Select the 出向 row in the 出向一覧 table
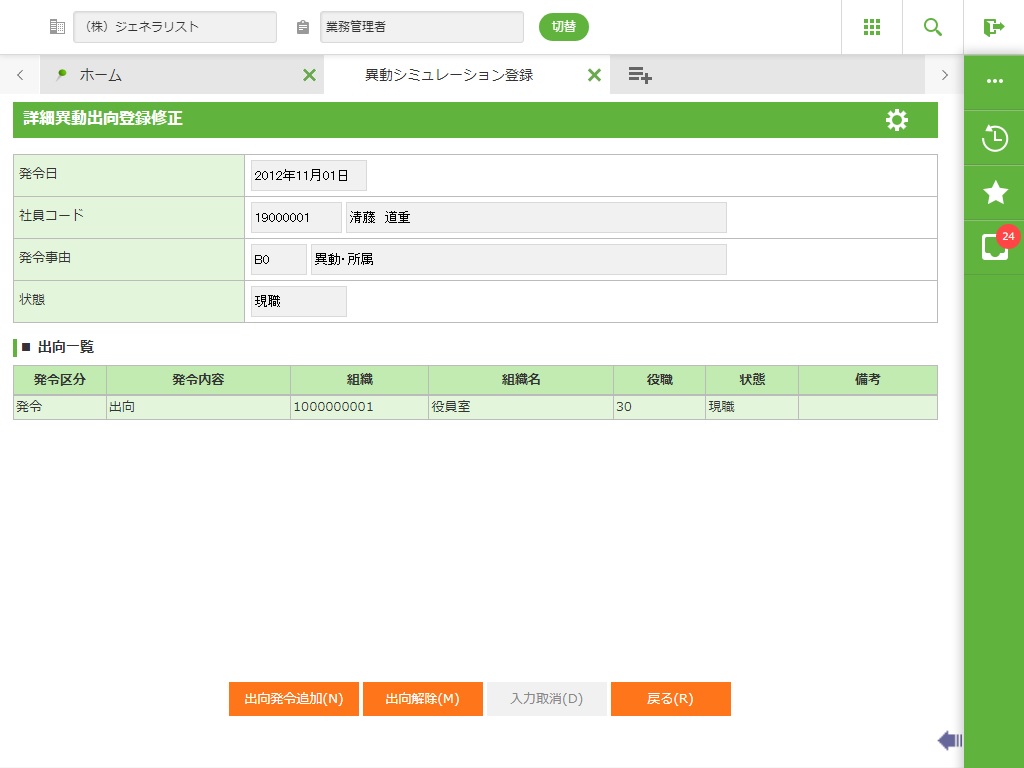Image resolution: width=1024 pixels, height=768 pixels. coord(197,407)
